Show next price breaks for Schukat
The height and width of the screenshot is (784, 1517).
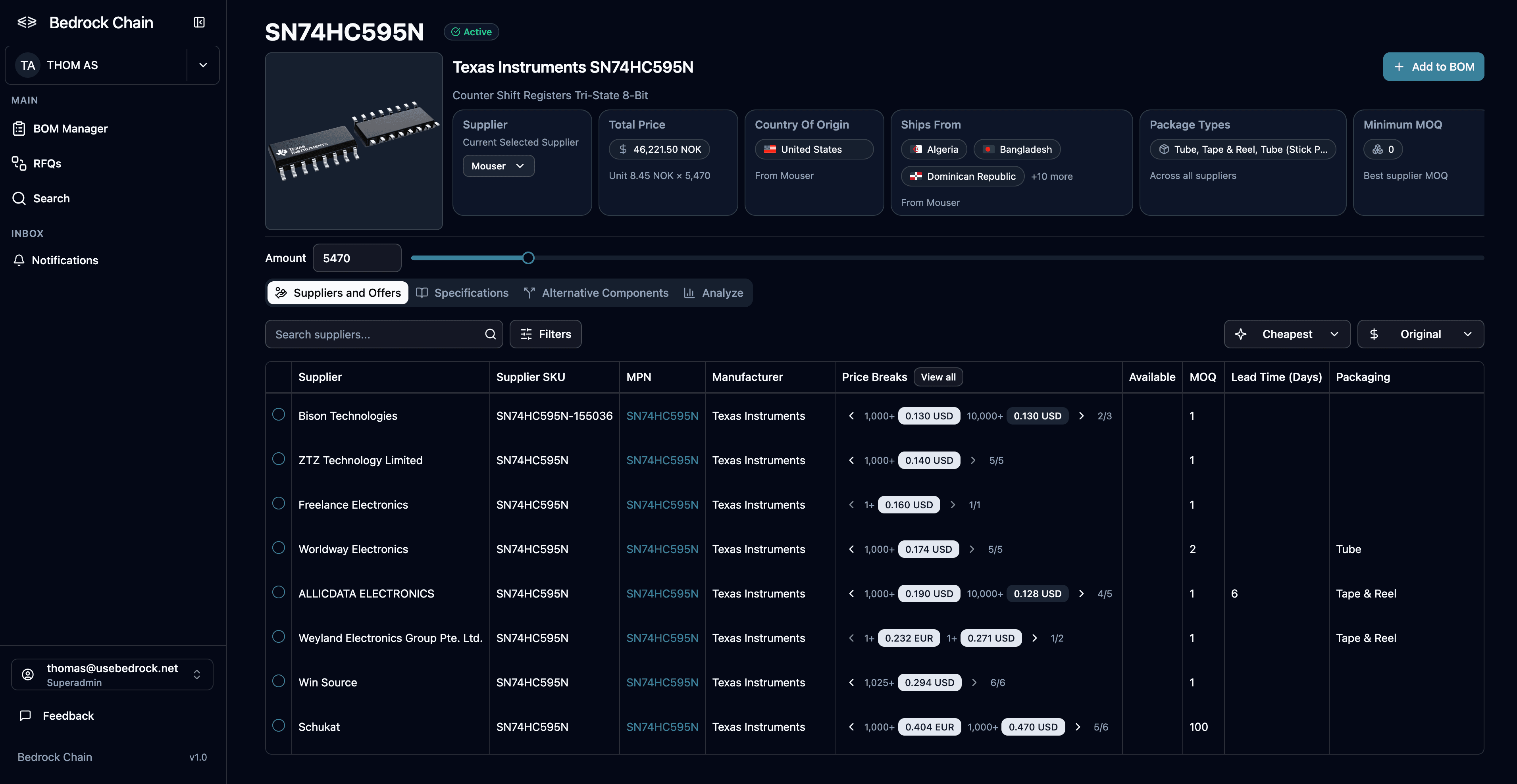pyautogui.click(x=1078, y=727)
